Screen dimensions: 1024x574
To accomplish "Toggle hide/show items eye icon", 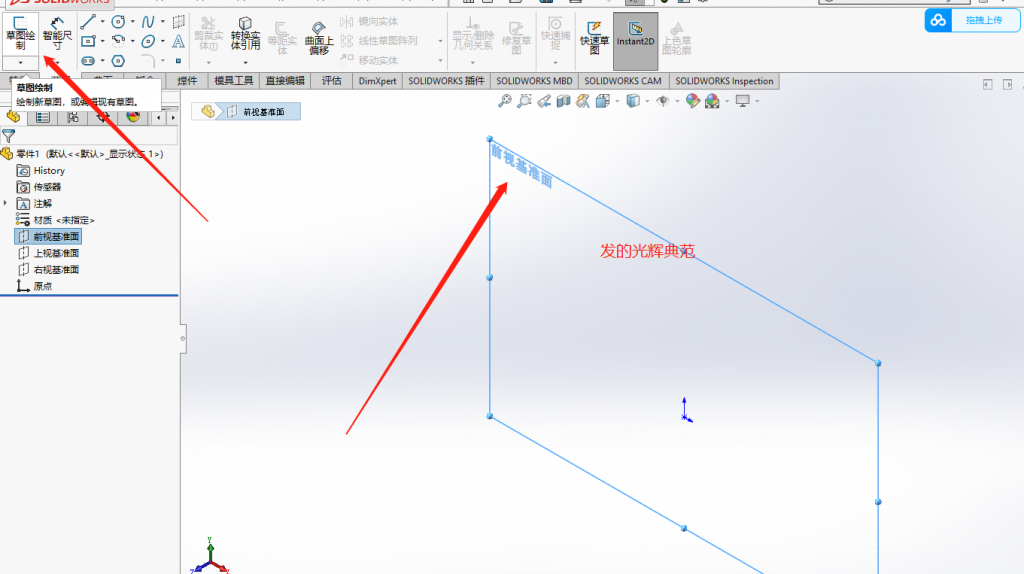I will click(661, 101).
